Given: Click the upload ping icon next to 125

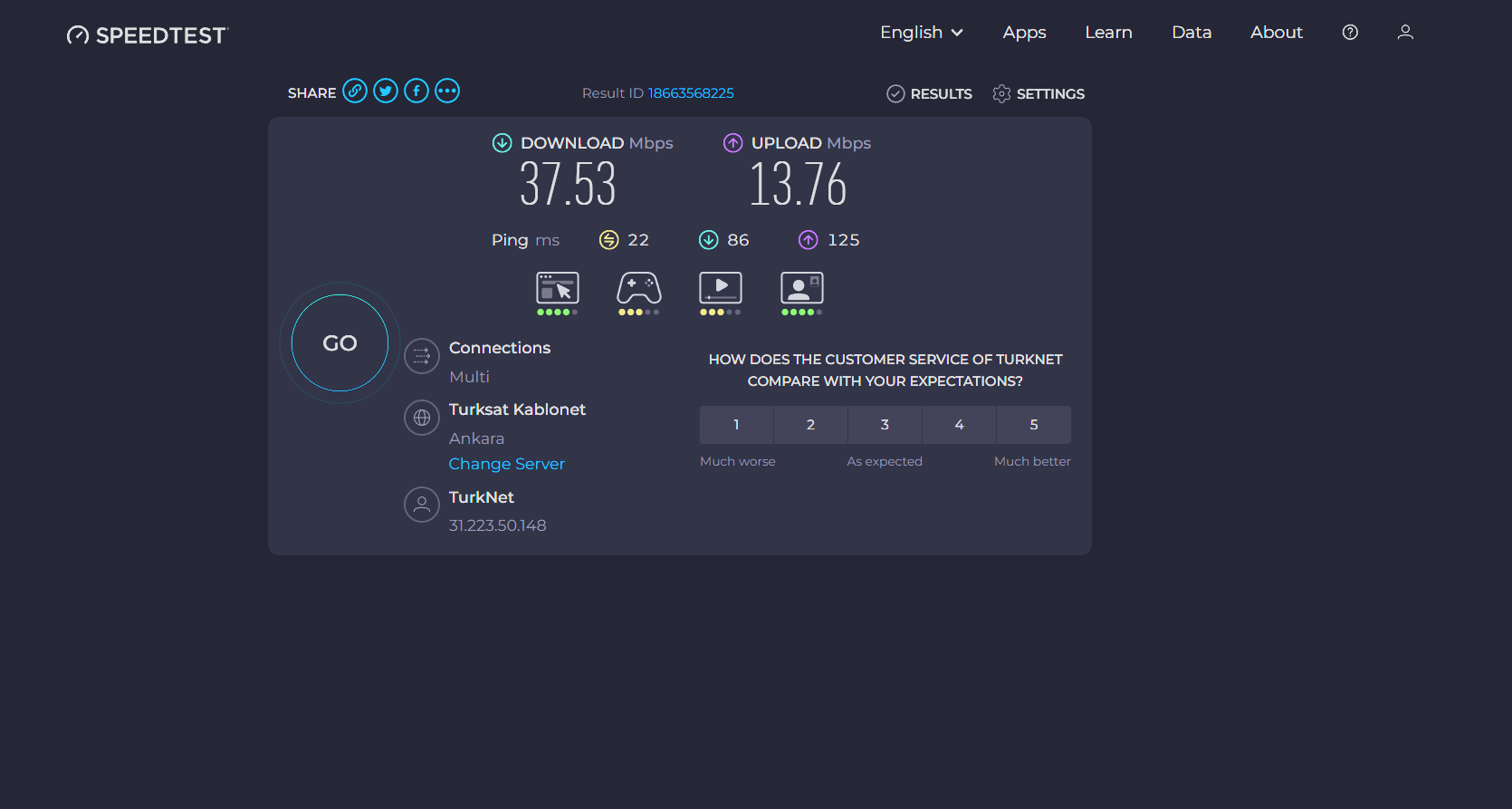Looking at the screenshot, I should 809,240.
